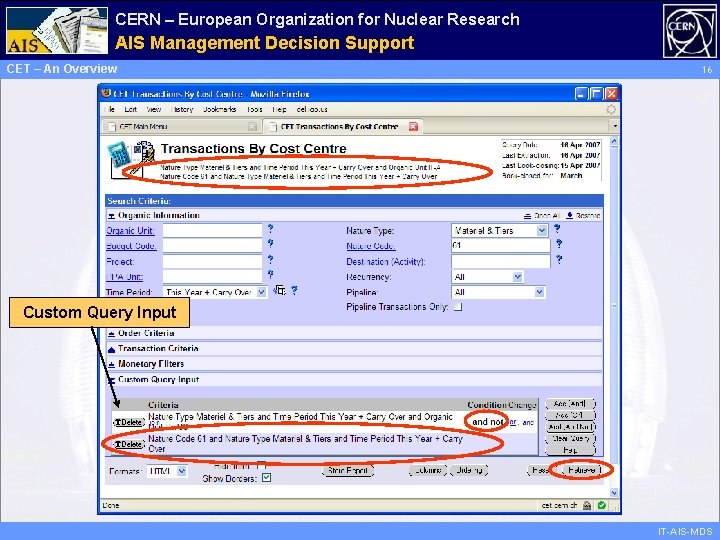Open the History menu

point(182,109)
